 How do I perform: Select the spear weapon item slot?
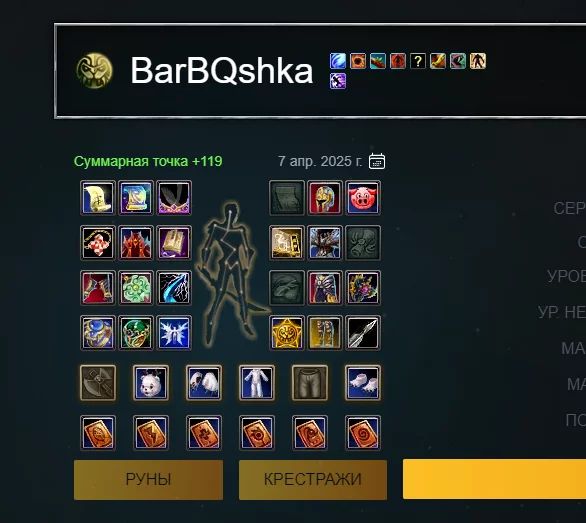coord(363,333)
